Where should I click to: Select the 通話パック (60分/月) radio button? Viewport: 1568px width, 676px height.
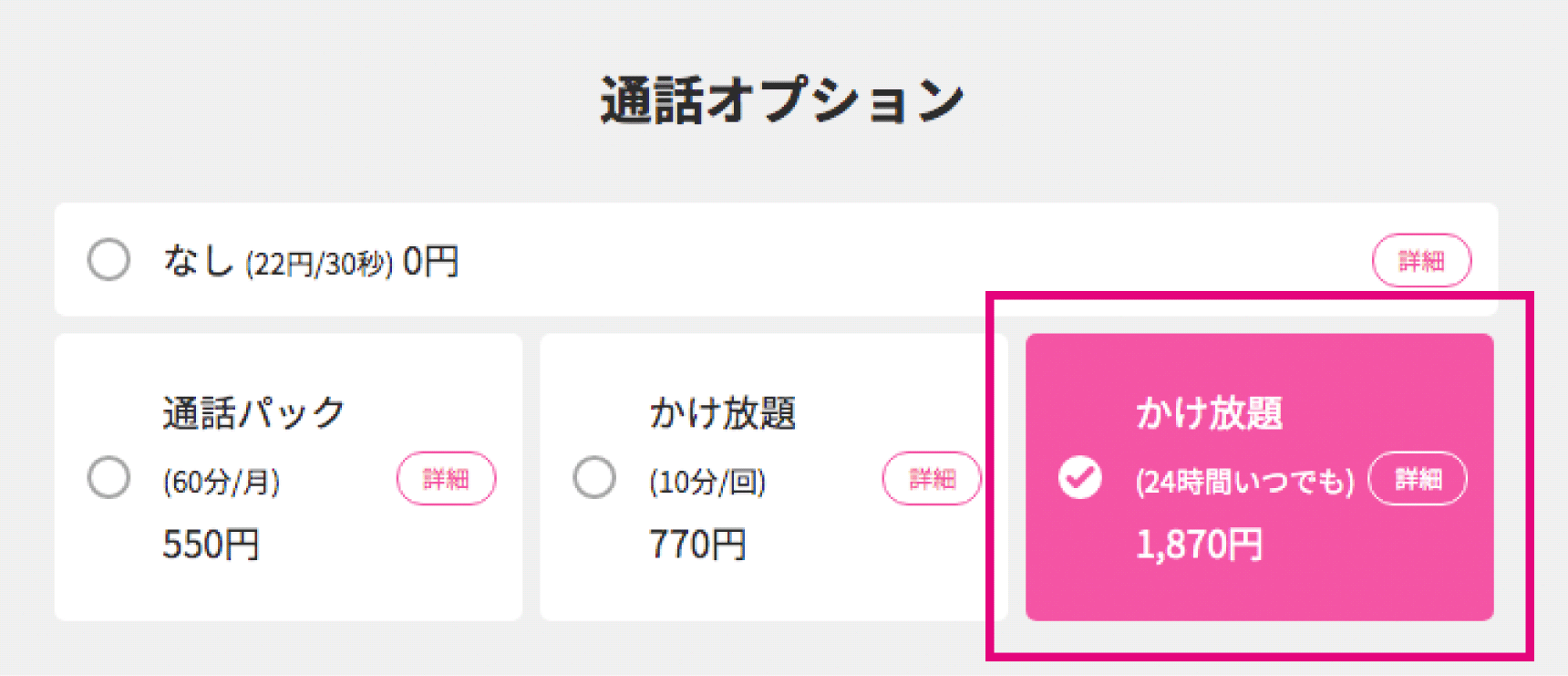(108, 477)
